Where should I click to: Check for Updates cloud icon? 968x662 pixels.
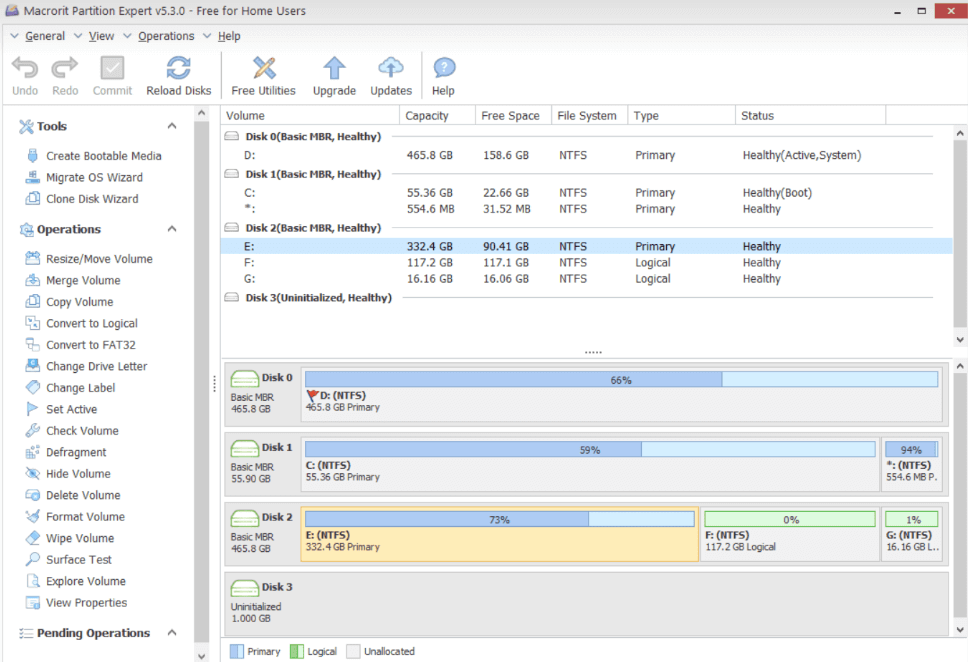(x=391, y=68)
